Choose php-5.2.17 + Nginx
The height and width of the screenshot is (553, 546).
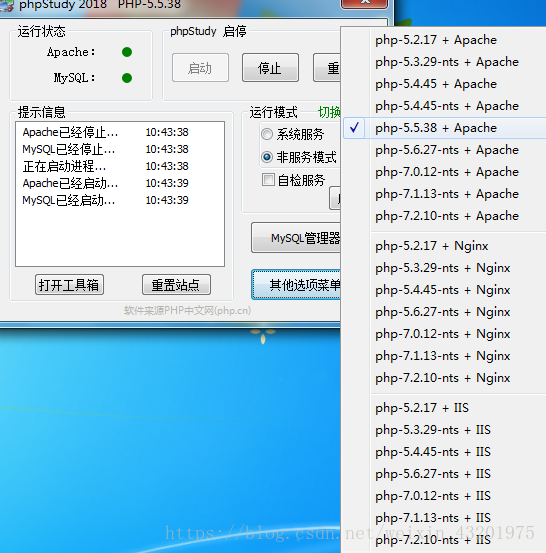pos(444,246)
